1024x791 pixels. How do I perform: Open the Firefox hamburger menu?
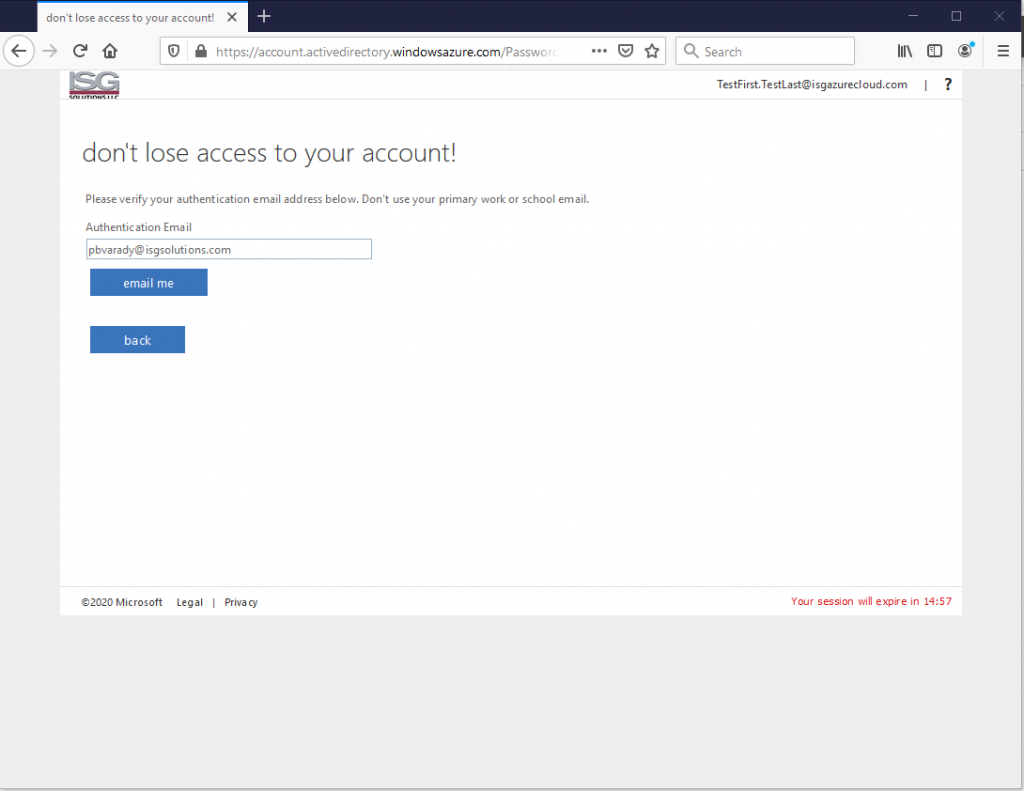pyautogui.click(x=1003, y=51)
